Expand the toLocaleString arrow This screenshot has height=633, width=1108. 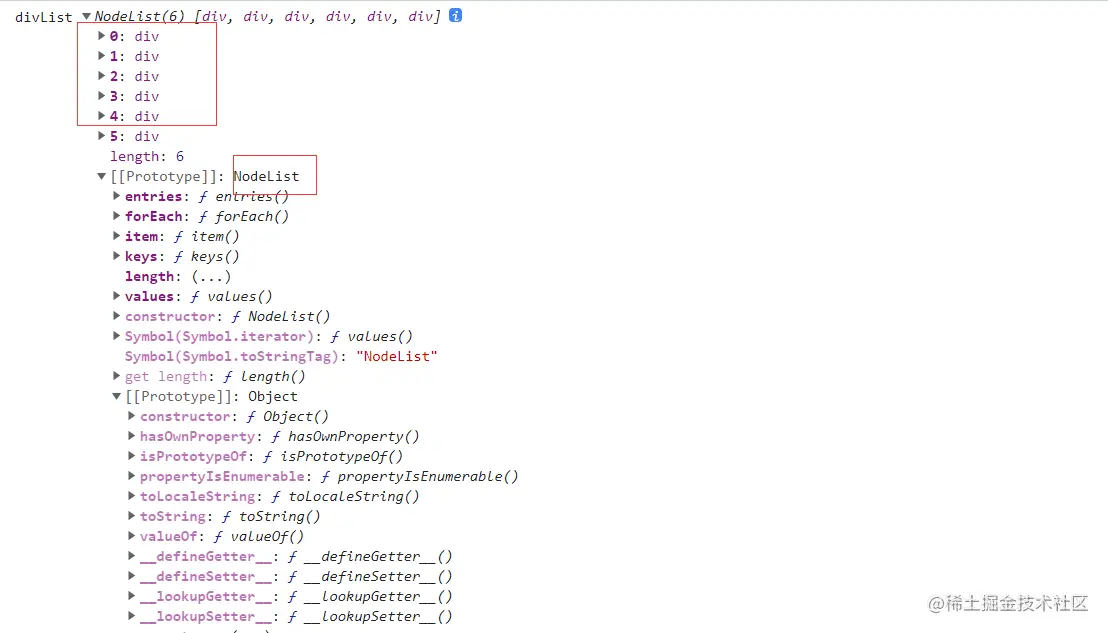(x=131, y=496)
